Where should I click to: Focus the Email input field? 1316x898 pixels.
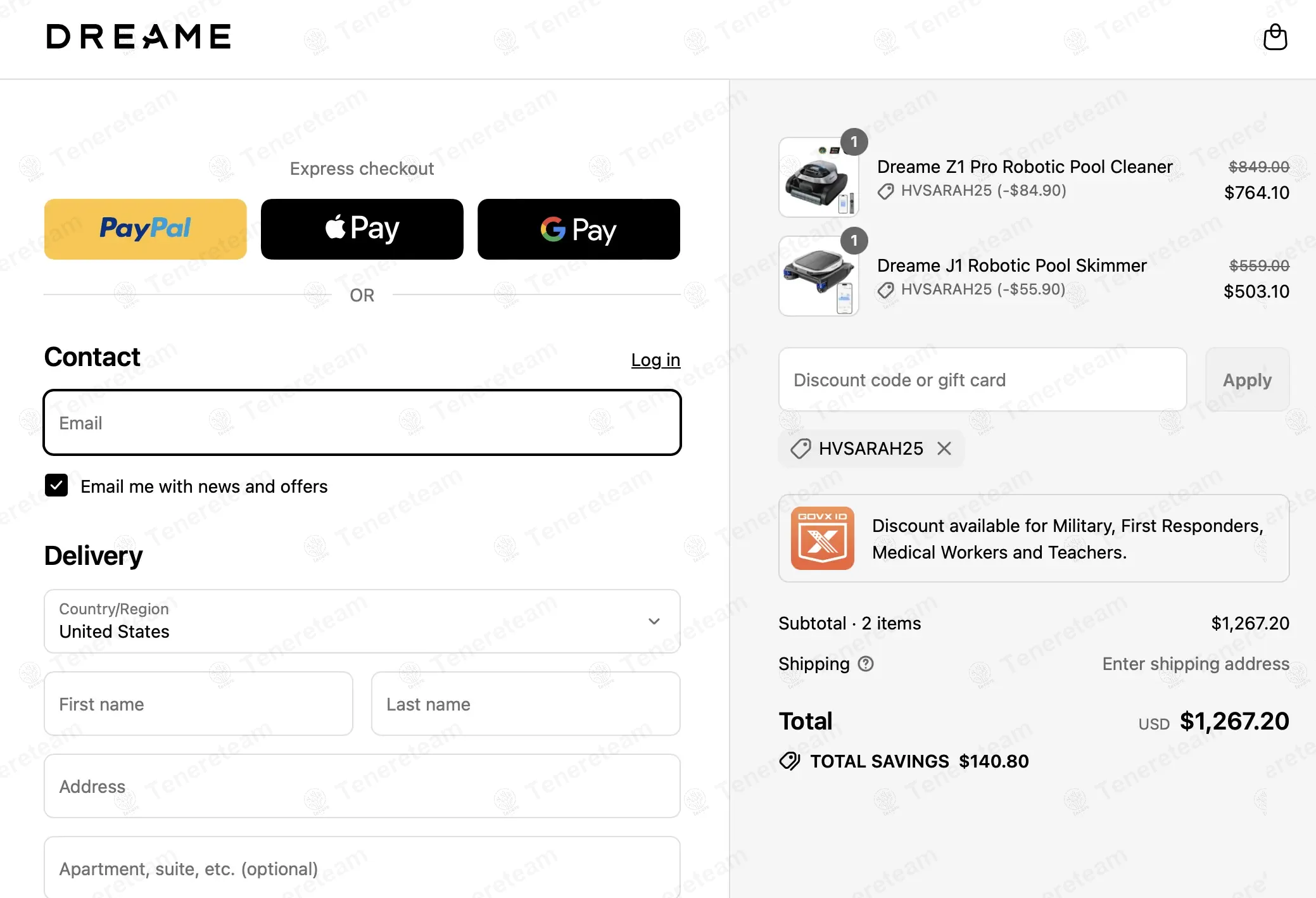tap(362, 422)
